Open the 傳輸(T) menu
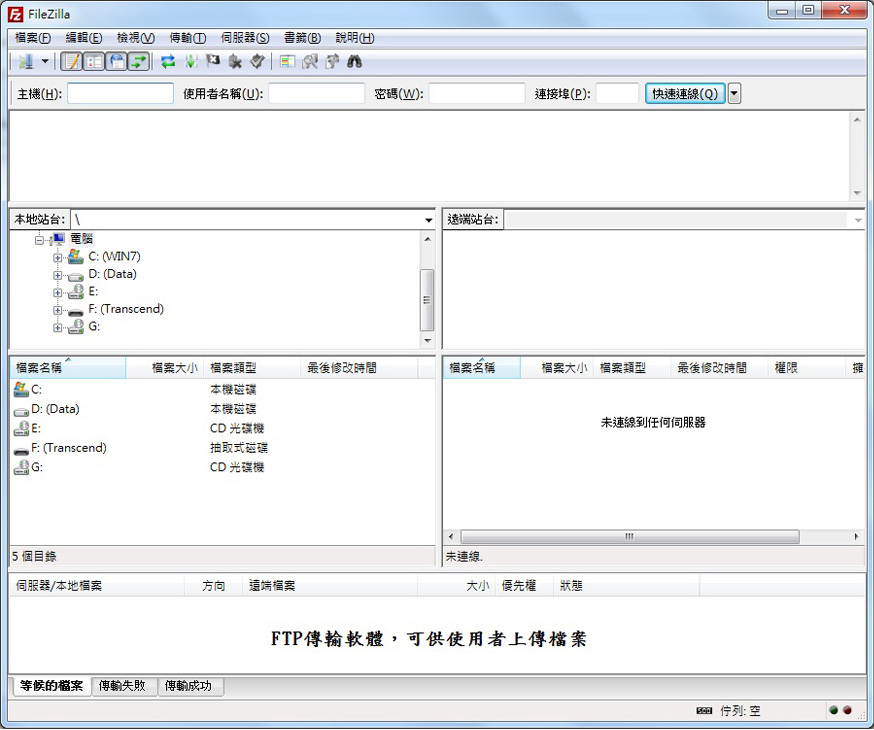874x730 pixels. click(x=187, y=38)
